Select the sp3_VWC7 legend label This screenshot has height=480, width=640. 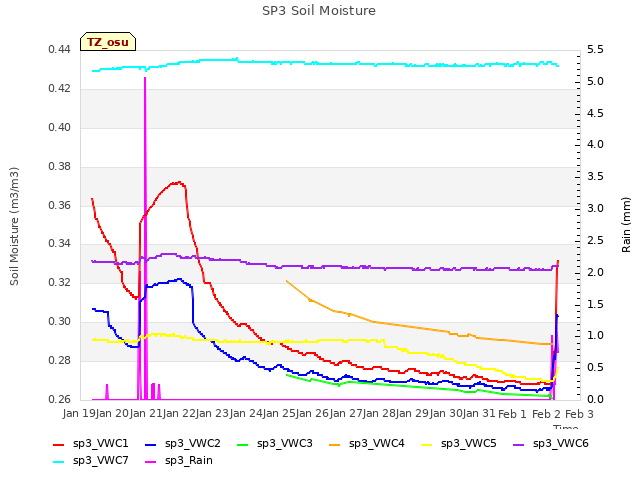click(100, 460)
